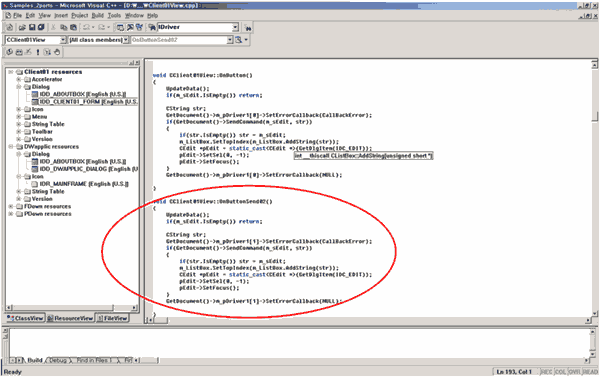The image size is (600, 377).
Task: Open the All class members filter arrow
Action: coord(126,40)
